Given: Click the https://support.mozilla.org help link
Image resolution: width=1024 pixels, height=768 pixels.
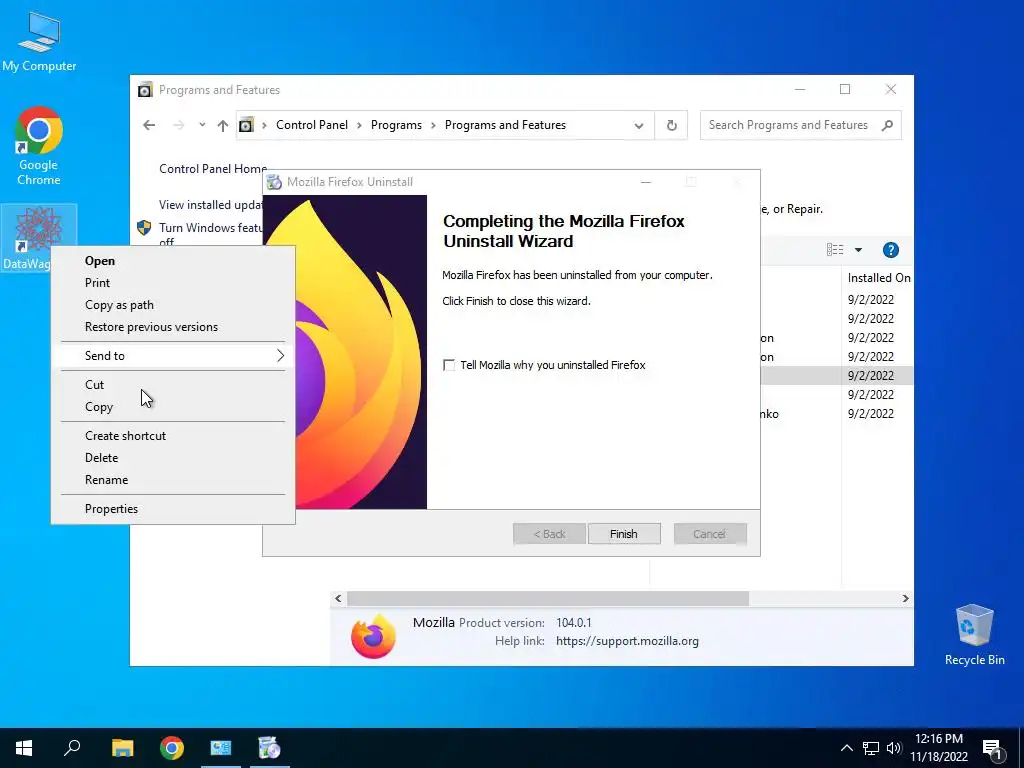Looking at the screenshot, I should click(627, 641).
